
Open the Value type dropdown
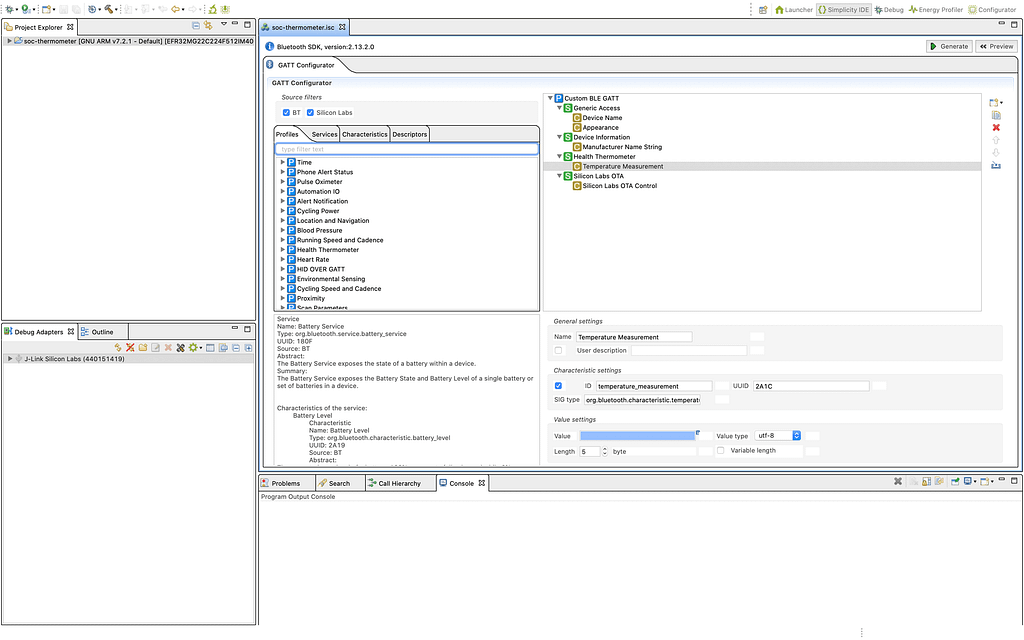click(x=778, y=436)
